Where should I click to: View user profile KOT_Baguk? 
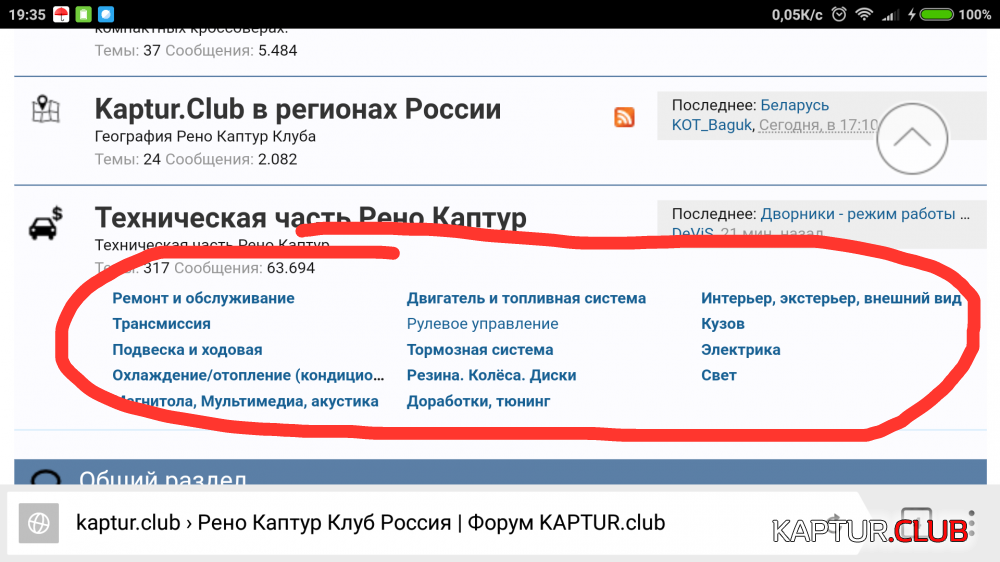pyautogui.click(x=712, y=125)
